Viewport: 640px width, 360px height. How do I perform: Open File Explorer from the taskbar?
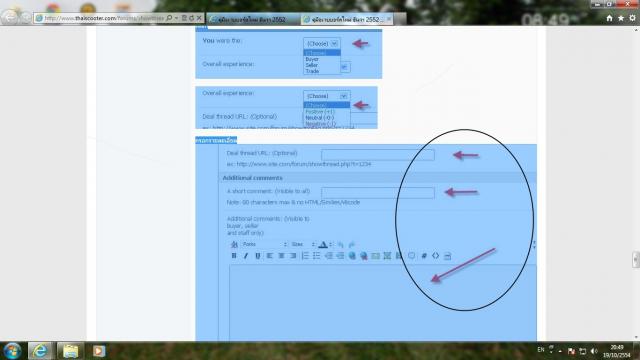click(70, 351)
